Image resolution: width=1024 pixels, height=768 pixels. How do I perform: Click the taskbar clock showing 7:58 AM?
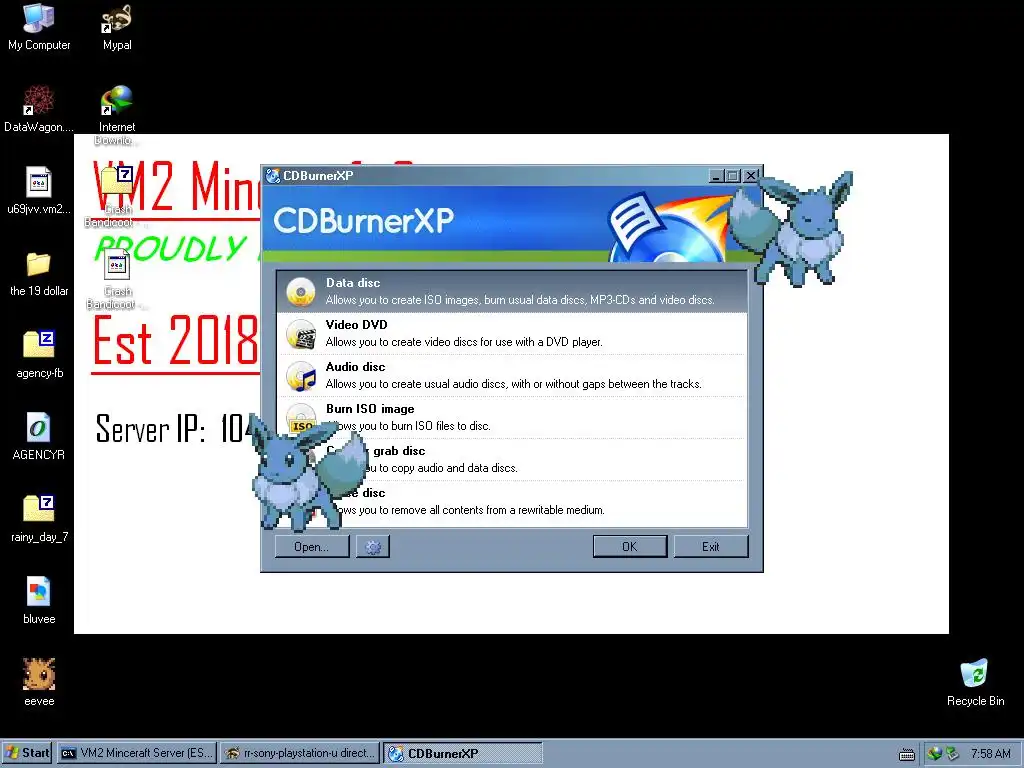coord(990,754)
